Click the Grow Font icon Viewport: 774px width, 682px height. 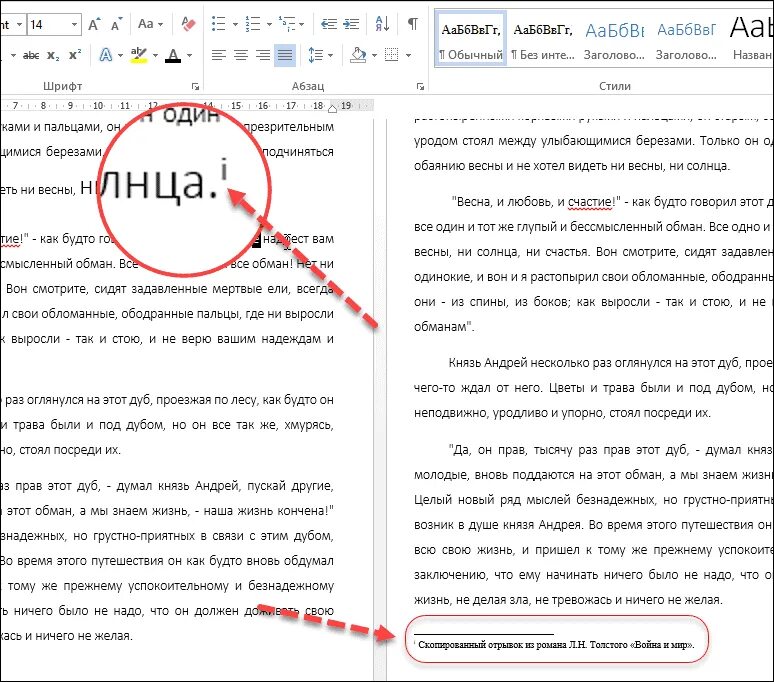pyautogui.click(x=94, y=24)
